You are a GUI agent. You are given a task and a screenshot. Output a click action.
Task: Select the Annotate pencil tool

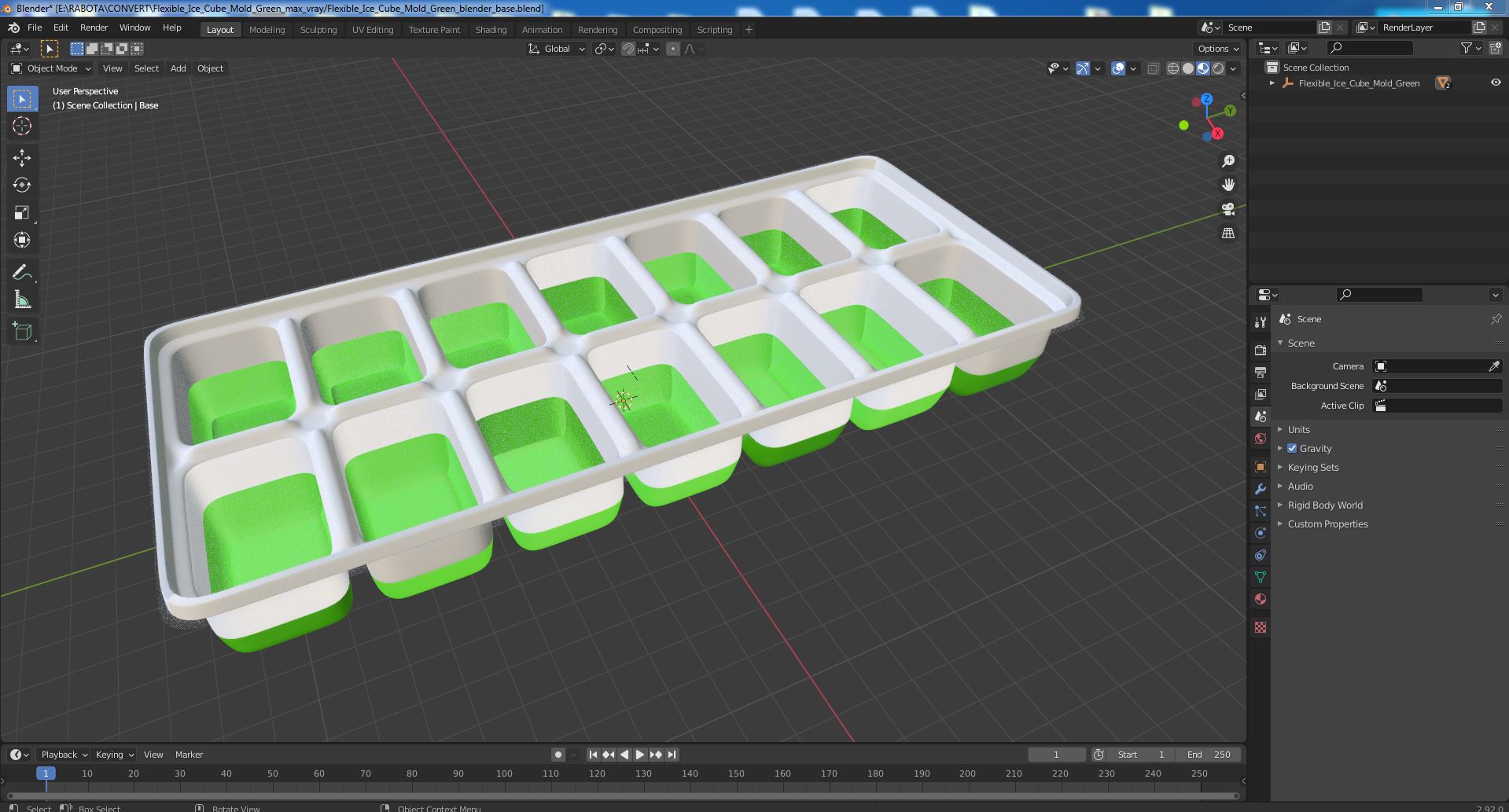(x=22, y=272)
